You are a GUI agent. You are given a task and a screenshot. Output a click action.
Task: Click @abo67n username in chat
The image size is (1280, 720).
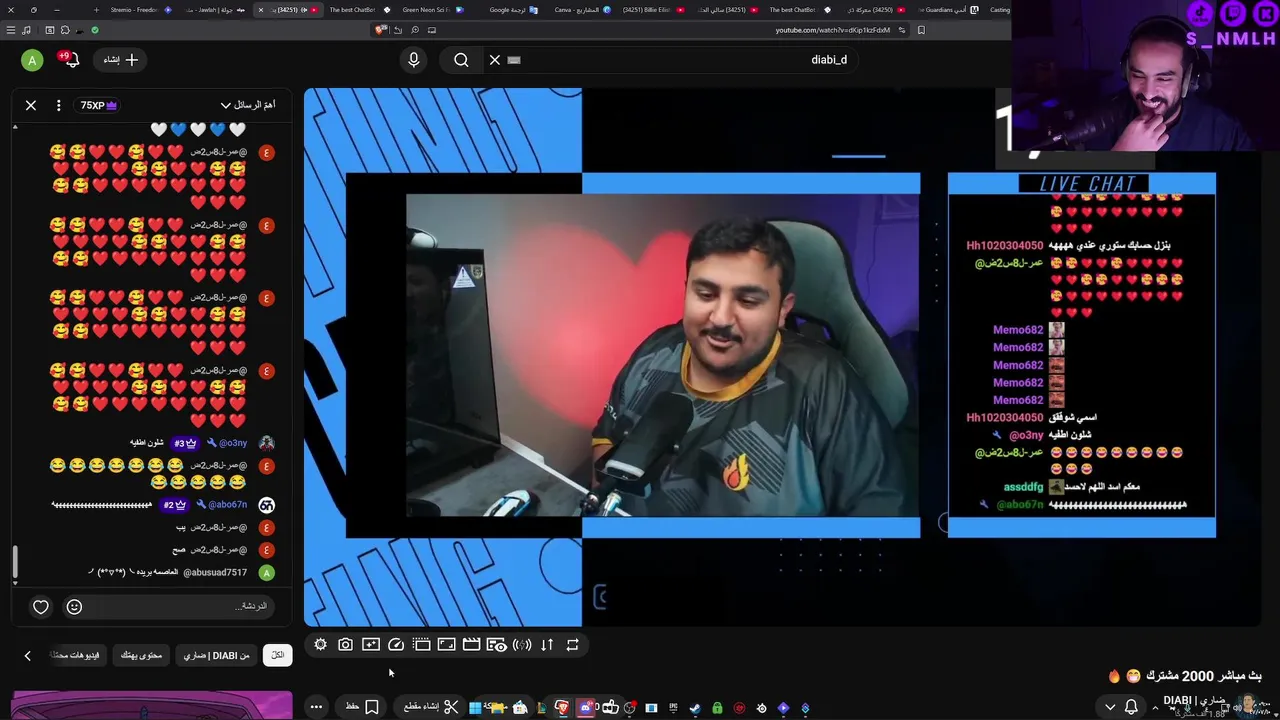(x=228, y=505)
